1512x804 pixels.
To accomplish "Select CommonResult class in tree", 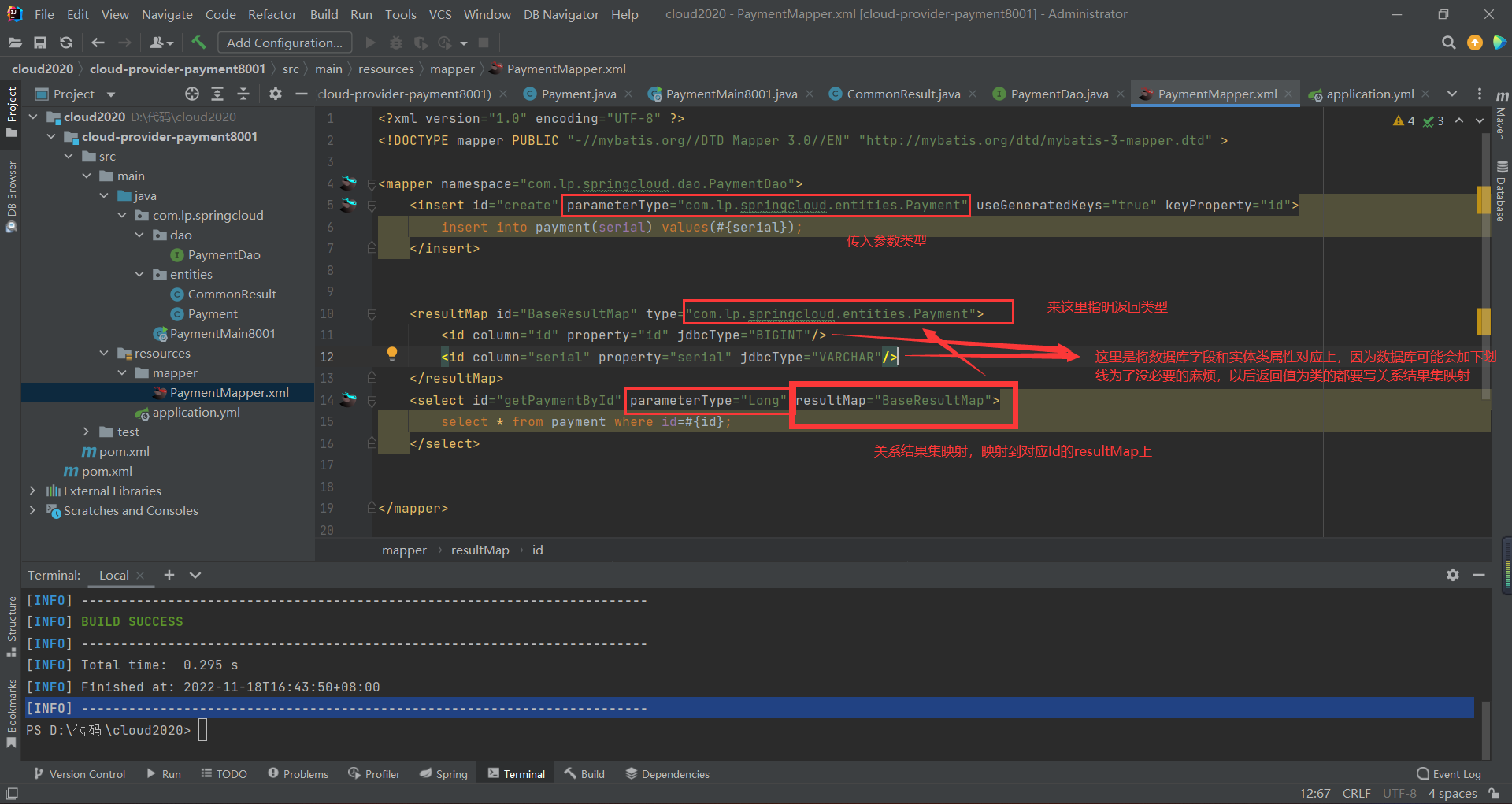I will (232, 294).
